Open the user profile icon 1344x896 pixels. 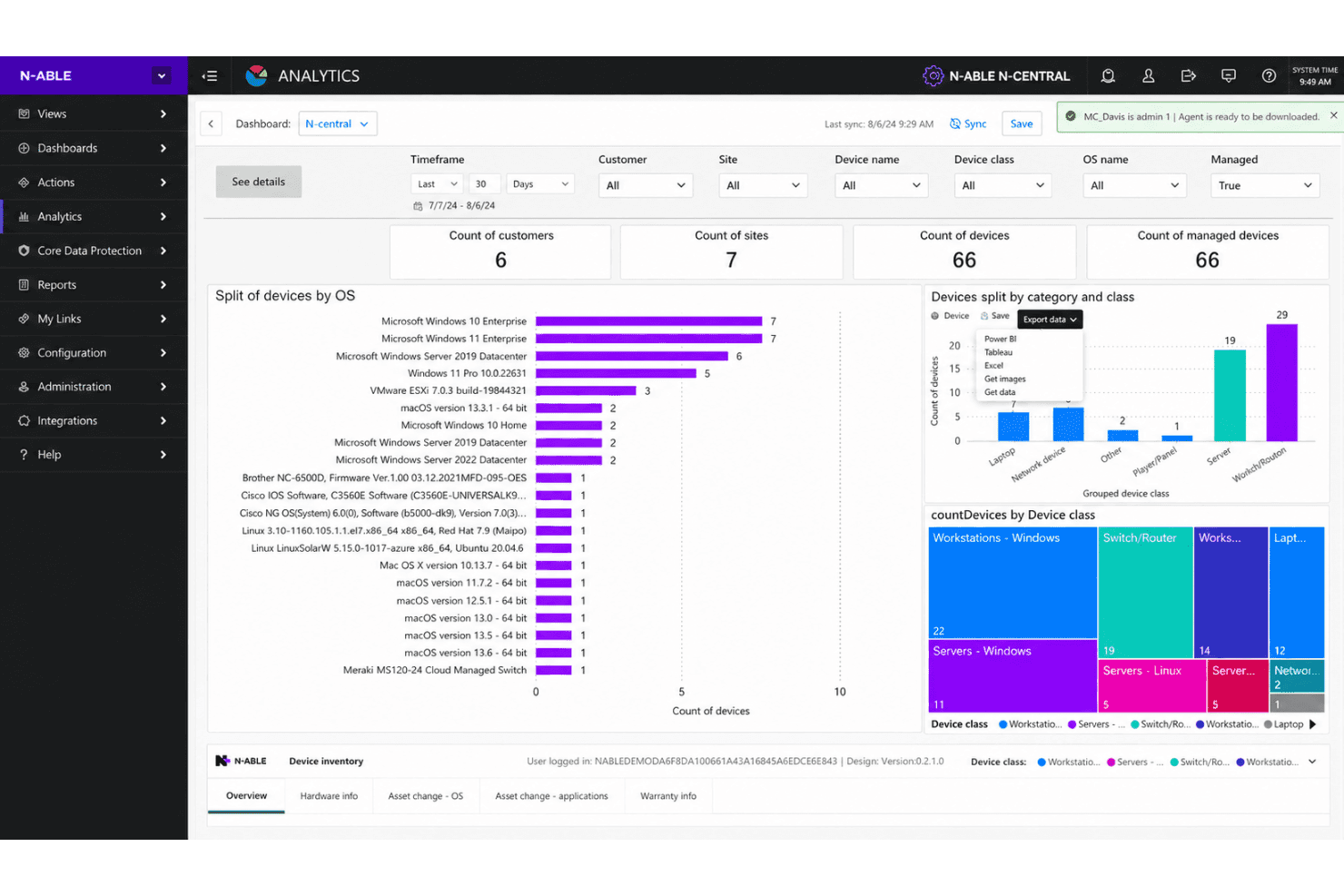[x=1148, y=76]
